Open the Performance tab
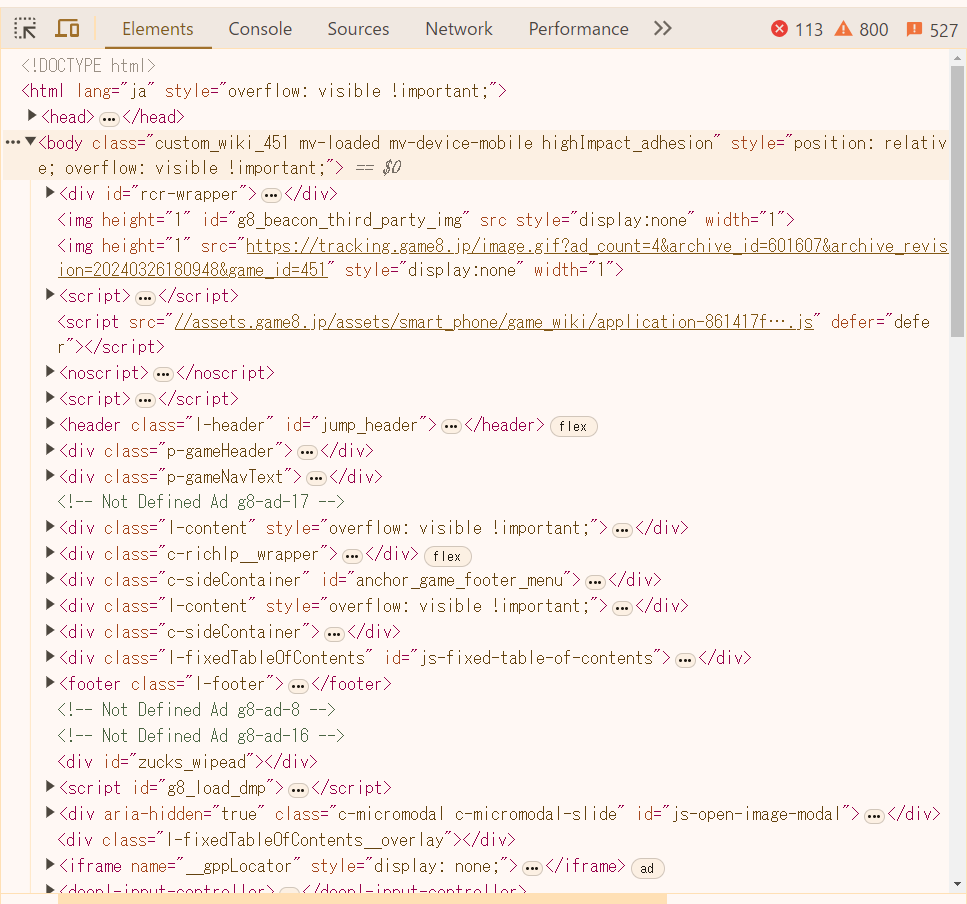This screenshot has width=967, height=904. (578, 29)
